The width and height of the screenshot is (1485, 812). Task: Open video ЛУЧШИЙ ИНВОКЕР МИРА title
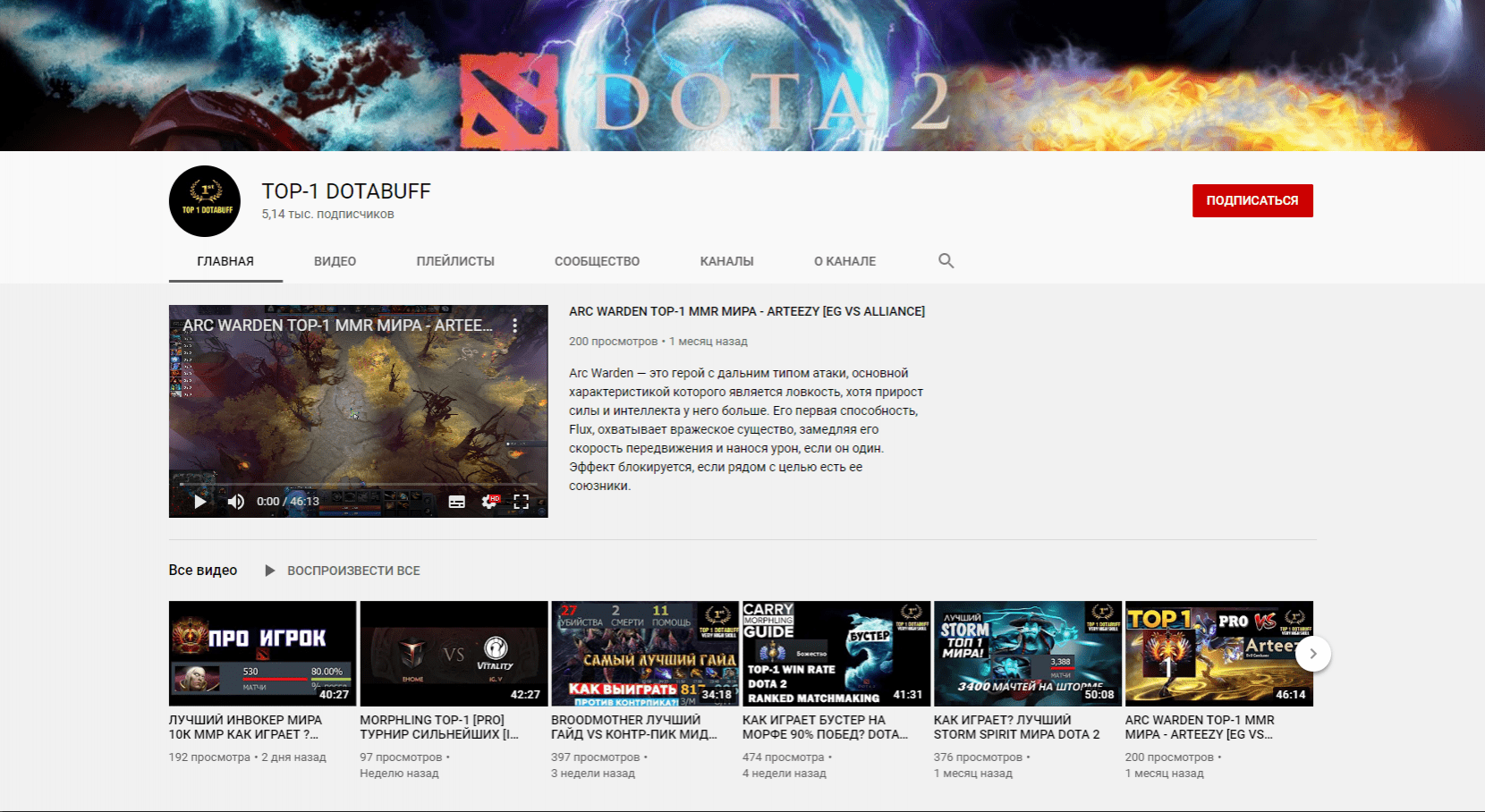pos(245,727)
